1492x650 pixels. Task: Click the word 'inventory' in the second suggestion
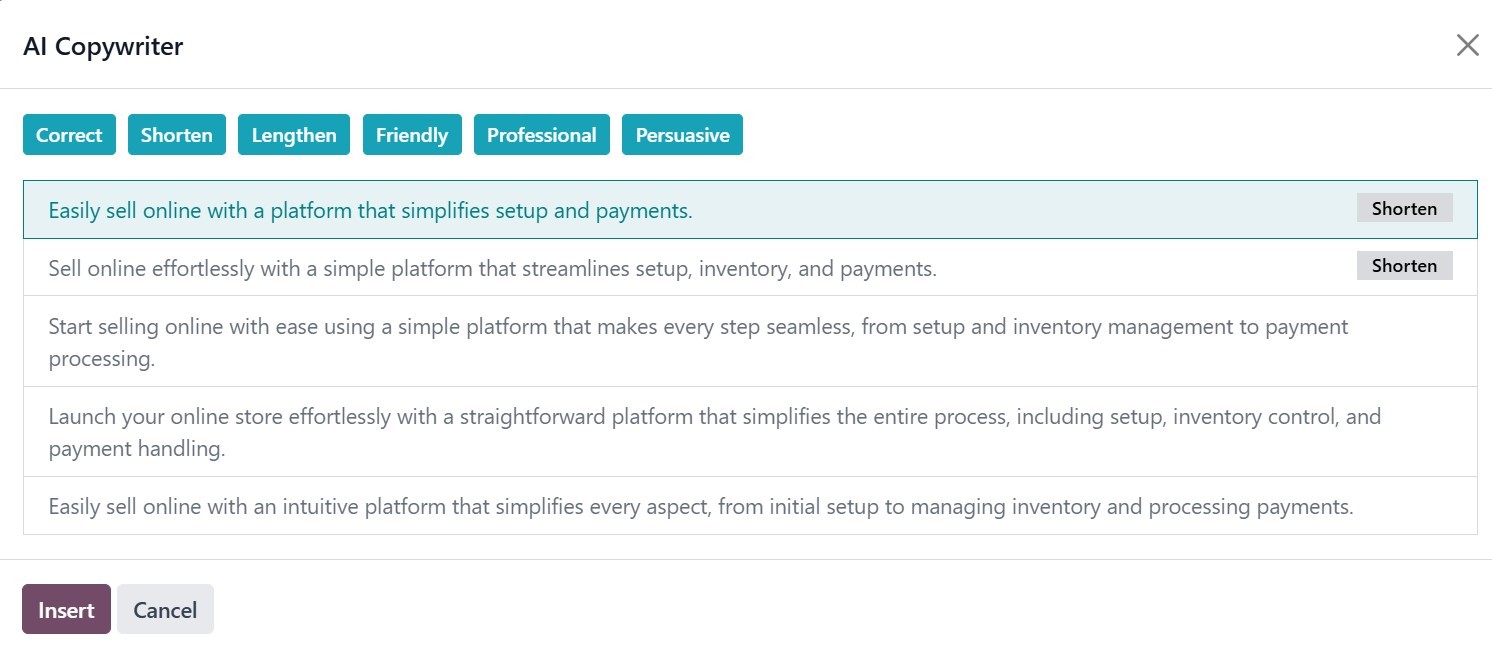(747, 268)
